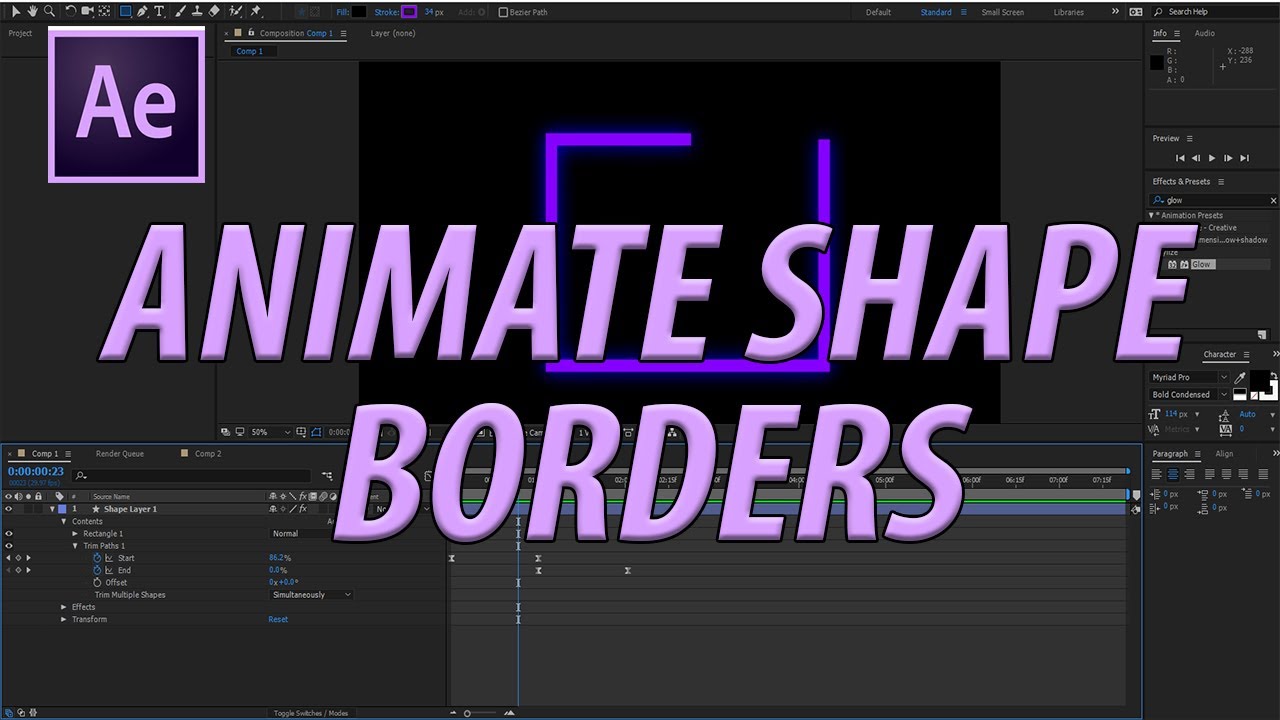
Task: Toggle the stopwatch on the Start property
Action: click(96, 558)
